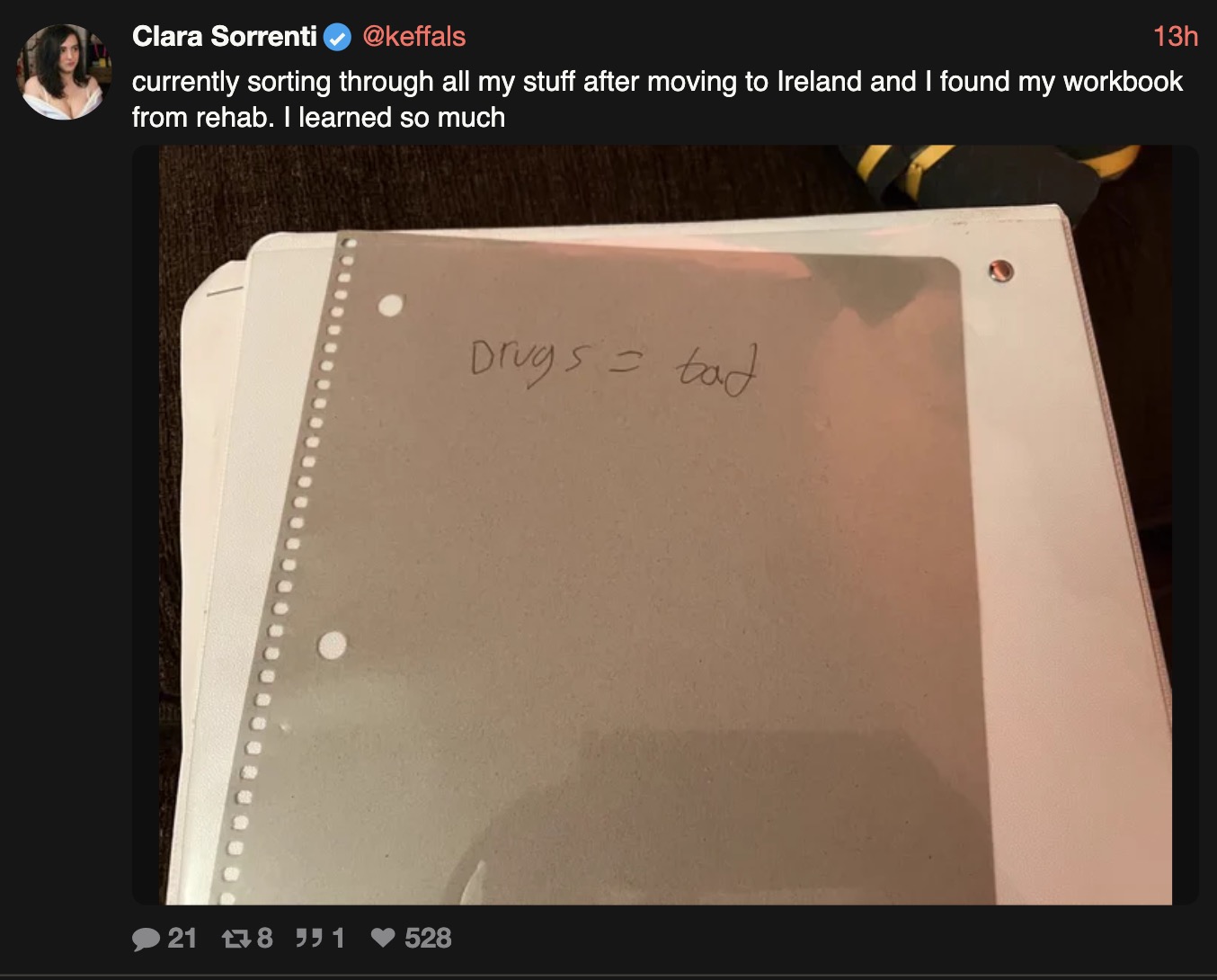Click the retweet count 8
The width and height of the screenshot is (1217, 980).
[x=264, y=939]
